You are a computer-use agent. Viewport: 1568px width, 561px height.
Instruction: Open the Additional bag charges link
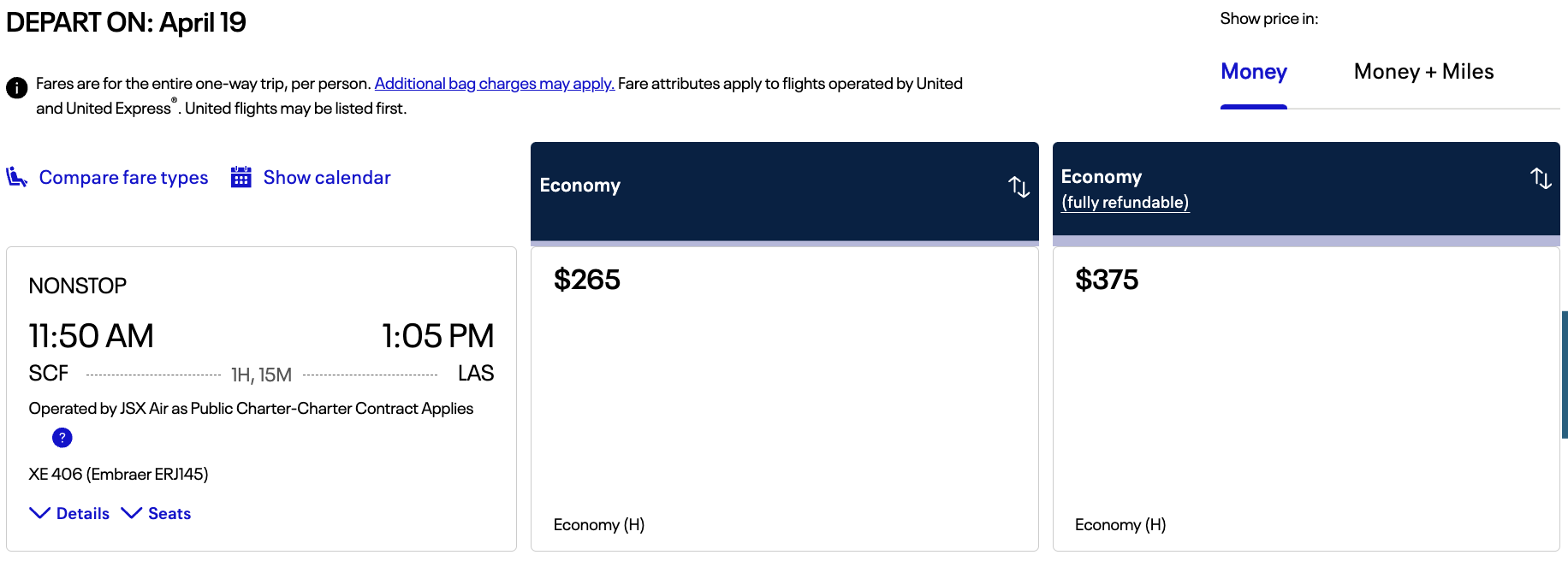tap(493, 83)
